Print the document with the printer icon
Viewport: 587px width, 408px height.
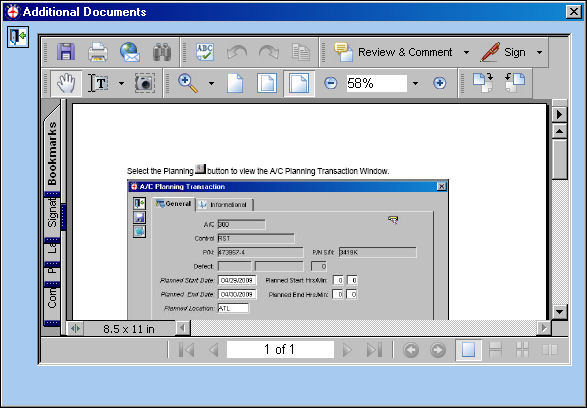tap(98, 52)
